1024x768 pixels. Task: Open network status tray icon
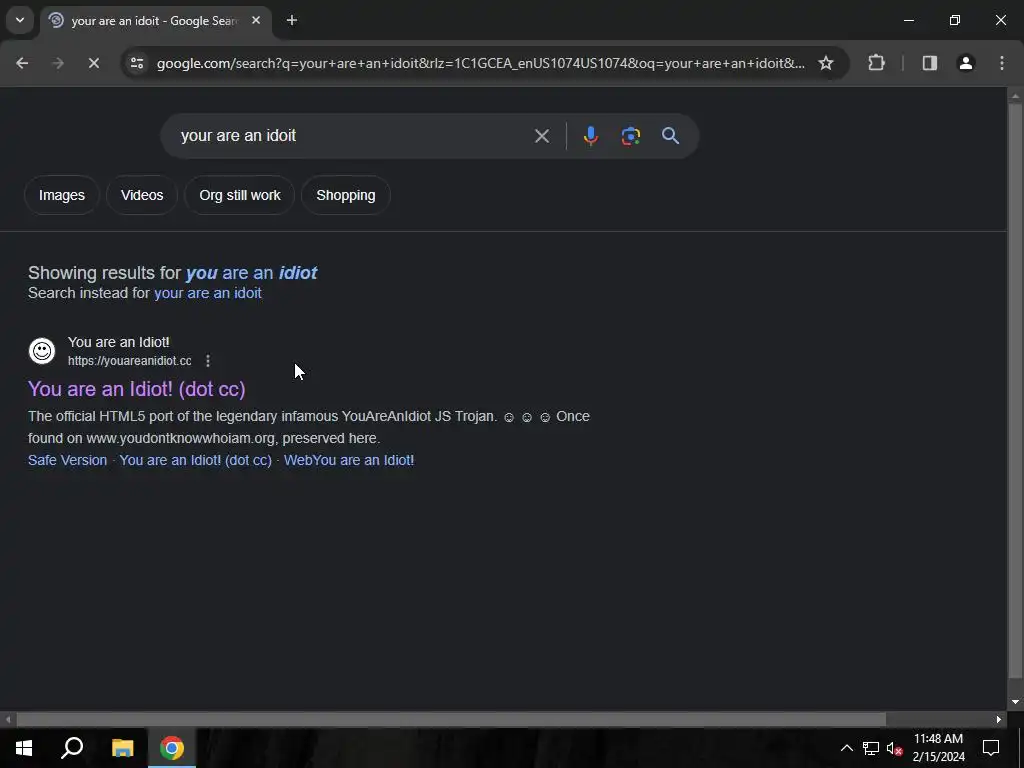[871, 748]
